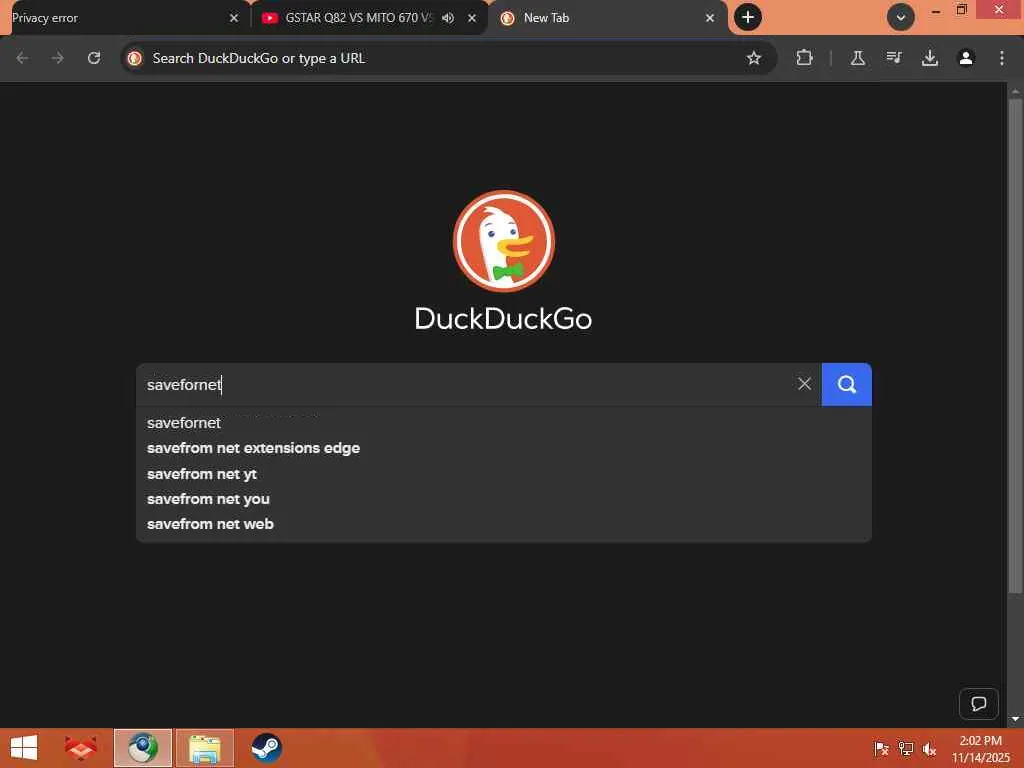Open the browser icon in taskbar
The height and width of the screenshot is (768, 1024).
pos(143,748)
